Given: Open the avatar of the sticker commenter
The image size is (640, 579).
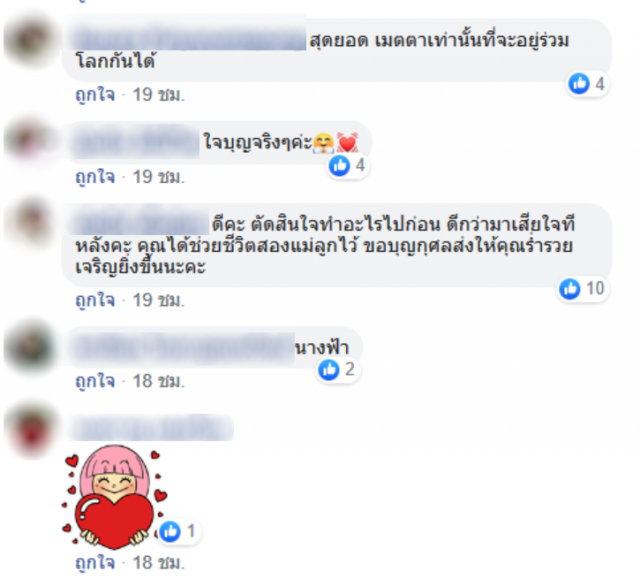Looking at the screenshot, I should [30, 429].
